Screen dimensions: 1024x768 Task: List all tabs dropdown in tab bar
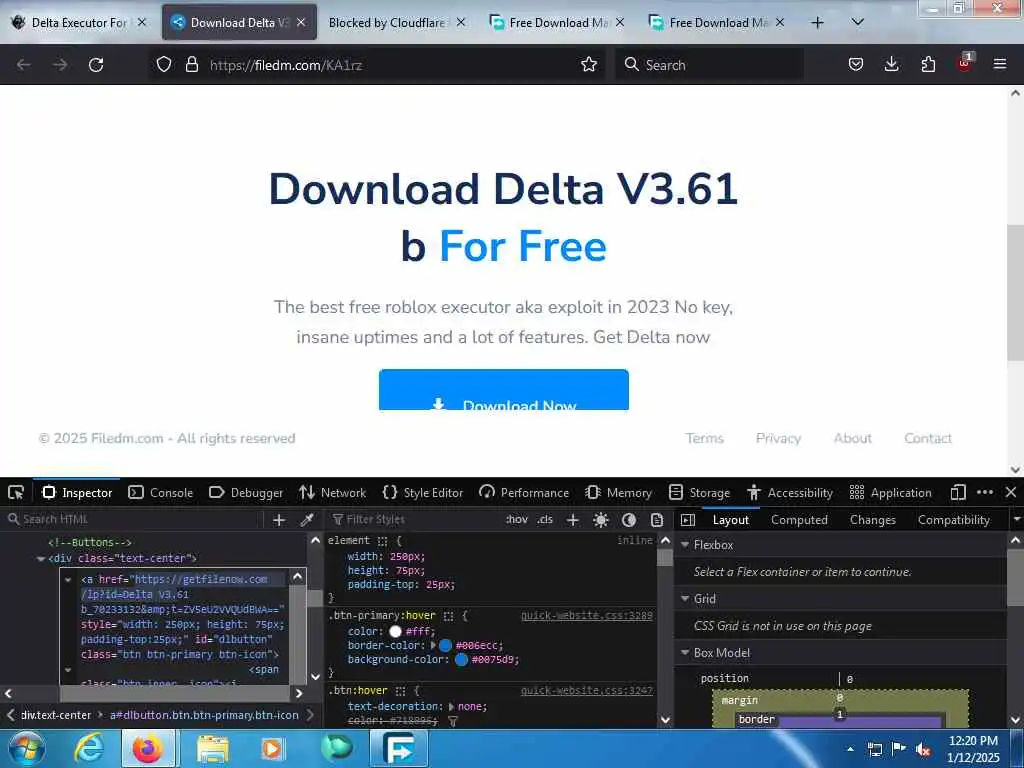tap(857, 22)
